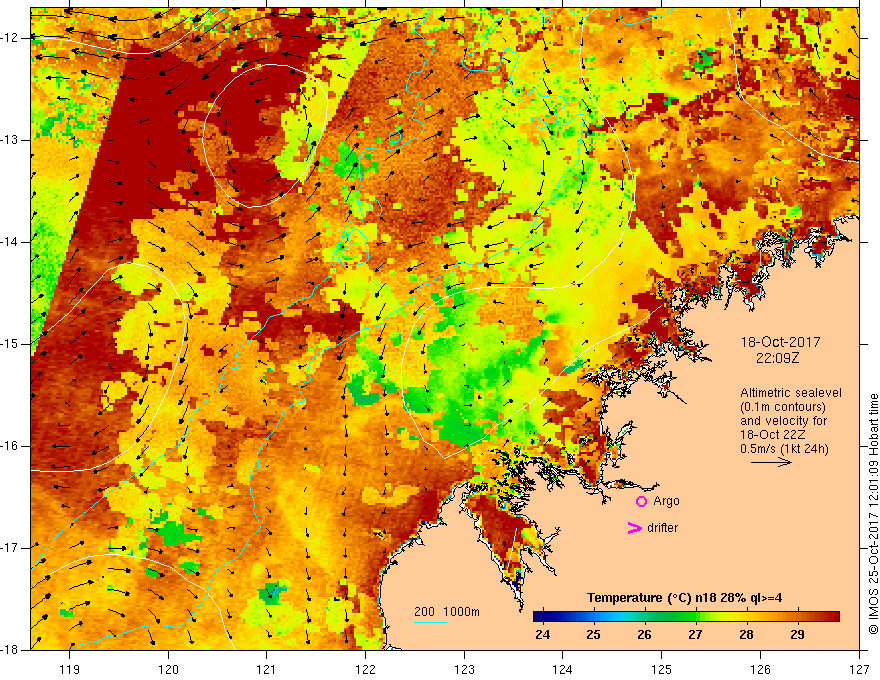880x680 pixels.
Task: Click the latitude axis label -17
Action: 10,548
